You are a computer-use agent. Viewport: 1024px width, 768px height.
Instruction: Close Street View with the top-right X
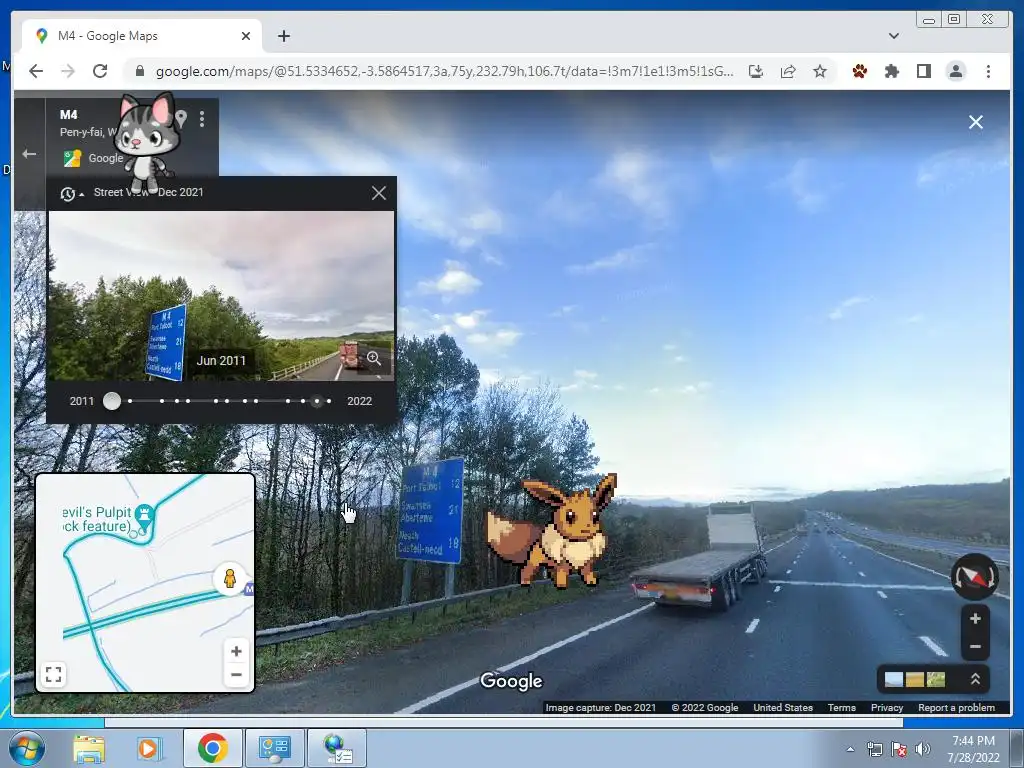tap(976, 122)
